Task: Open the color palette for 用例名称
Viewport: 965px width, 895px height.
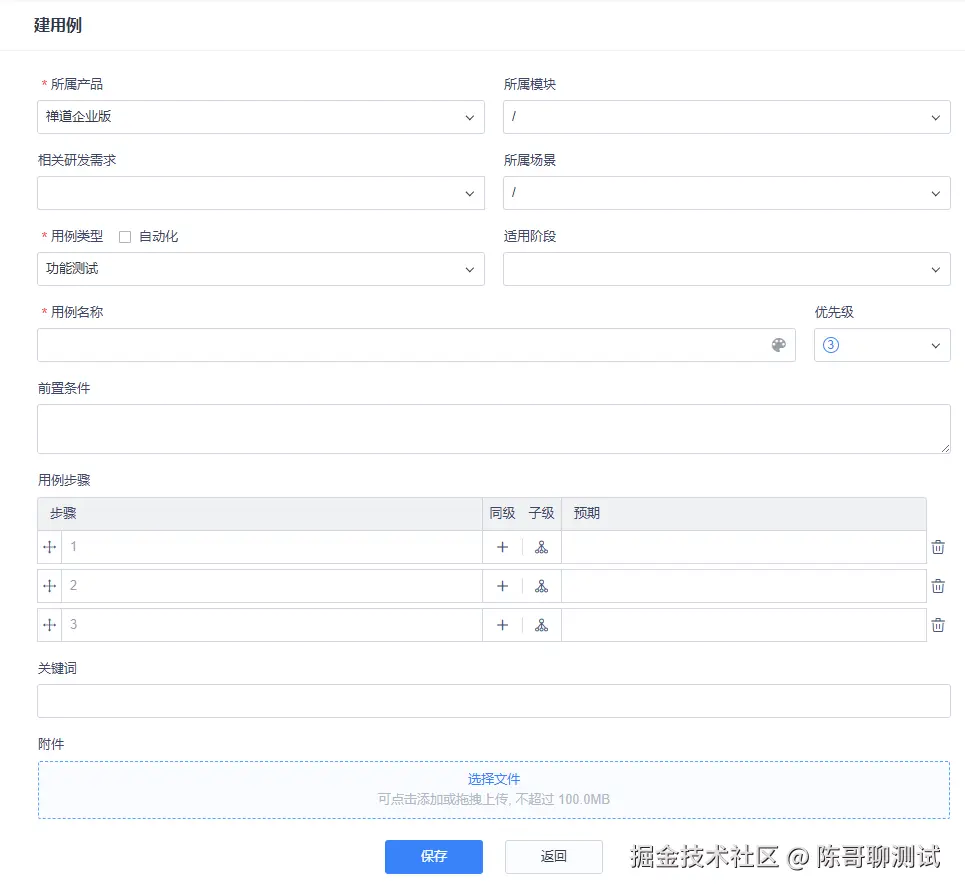Action: pos(778,345)
